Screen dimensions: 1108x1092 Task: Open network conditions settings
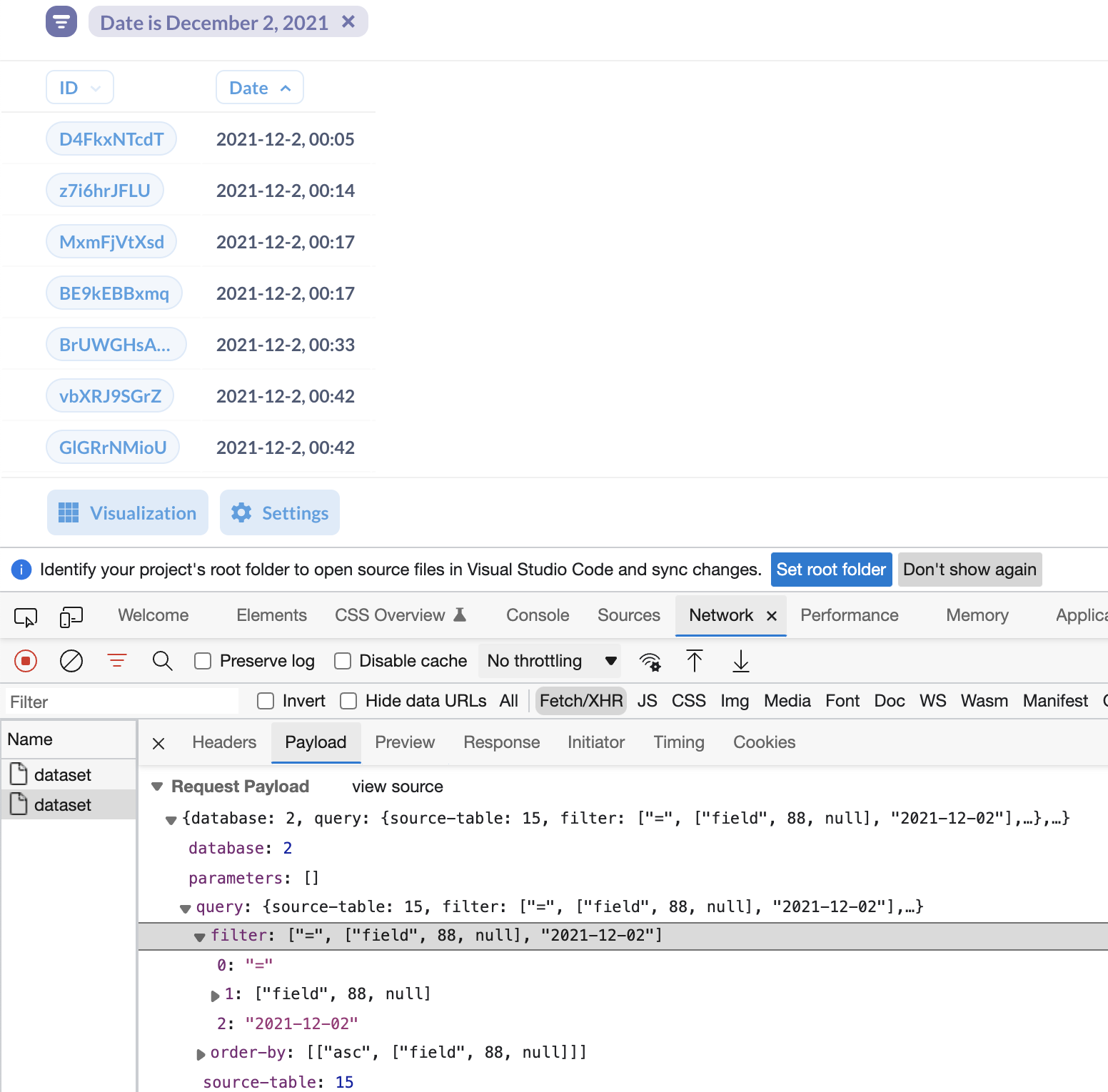[650, 661]
